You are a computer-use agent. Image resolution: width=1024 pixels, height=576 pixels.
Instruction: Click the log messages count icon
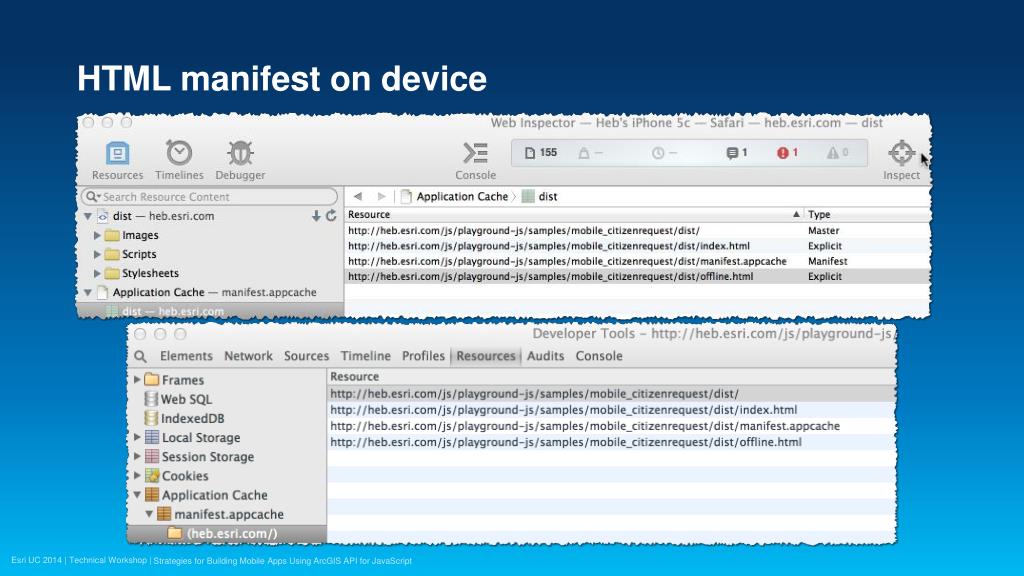(737, 153)
